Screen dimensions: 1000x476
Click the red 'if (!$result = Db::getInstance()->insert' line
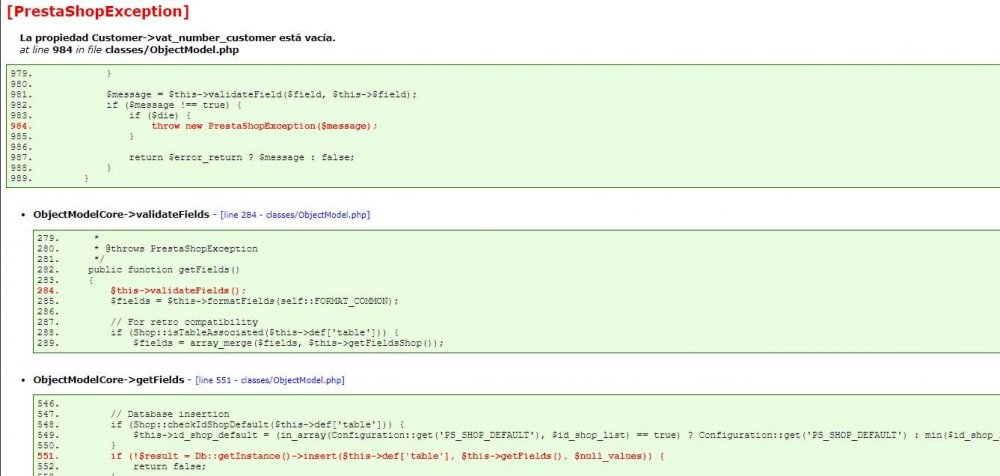[387, 456]
